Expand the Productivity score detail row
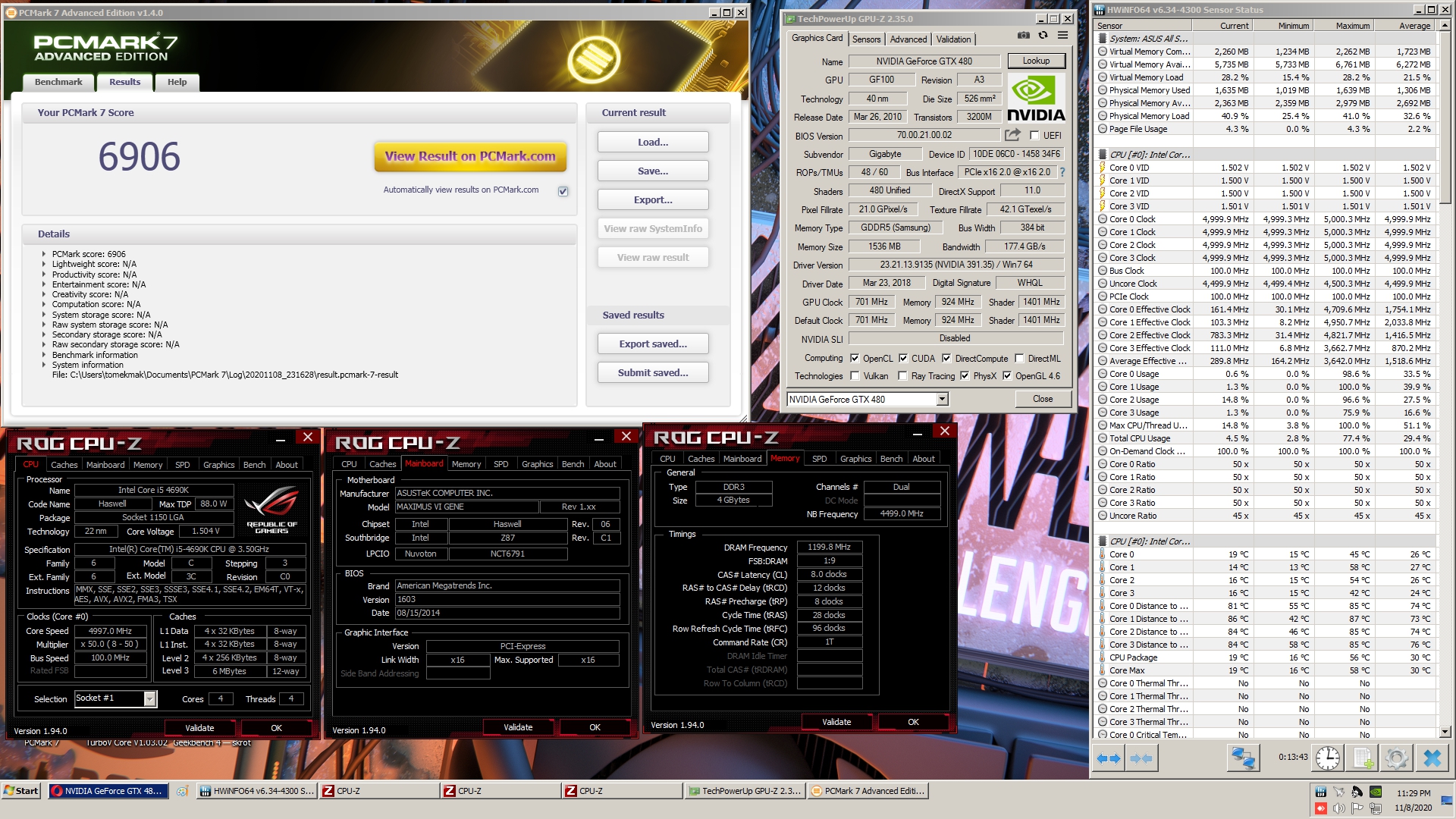 point(44,275)
